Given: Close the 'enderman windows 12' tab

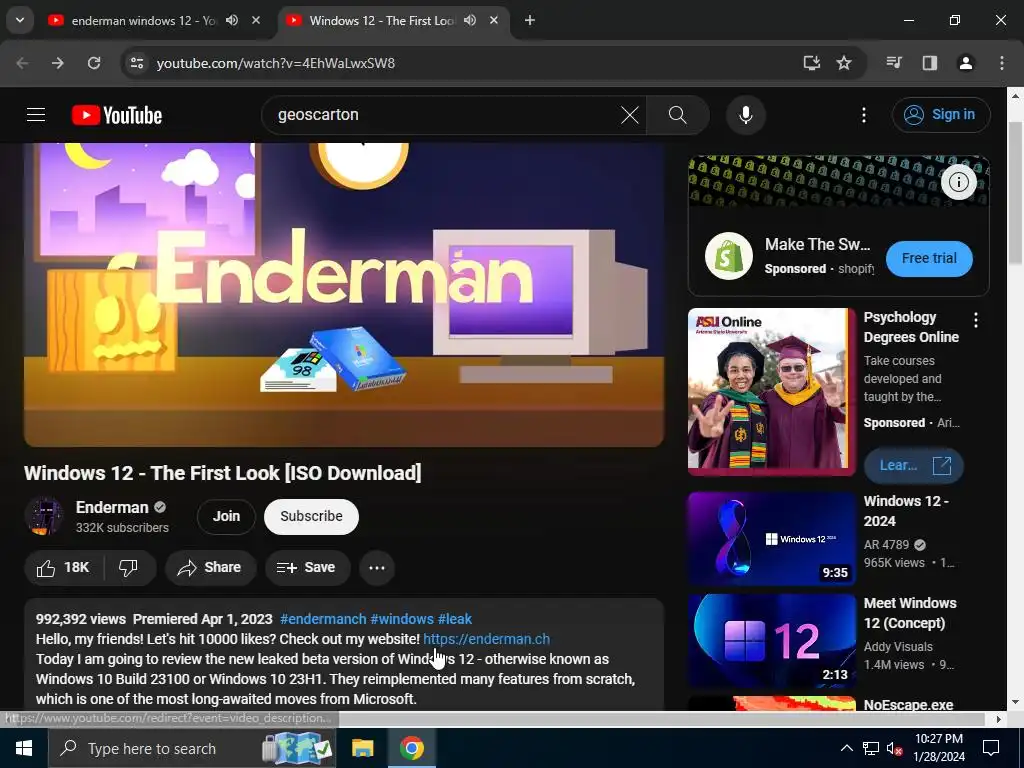Looking at the screenshot, I should 256,21.
